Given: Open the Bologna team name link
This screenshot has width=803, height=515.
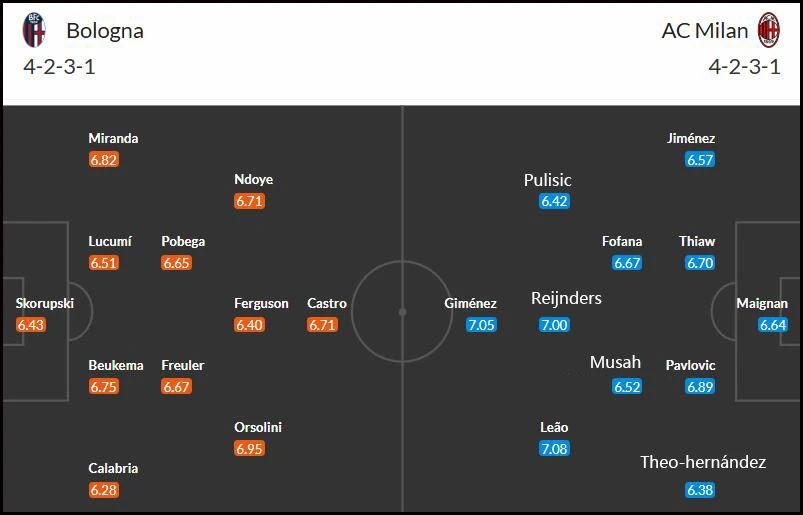Looking at the screenshot, I should pyautogui.click(x=105, y=31).
